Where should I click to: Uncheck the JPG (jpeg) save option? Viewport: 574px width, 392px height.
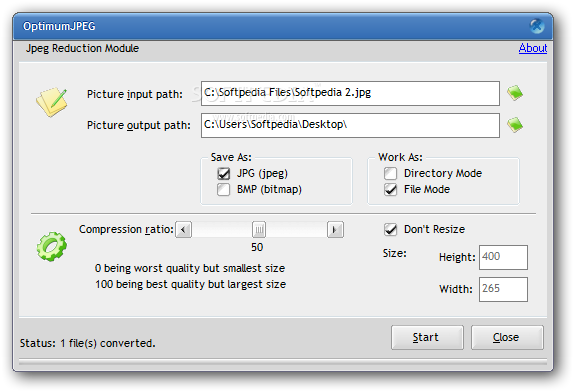click(223, 173)
